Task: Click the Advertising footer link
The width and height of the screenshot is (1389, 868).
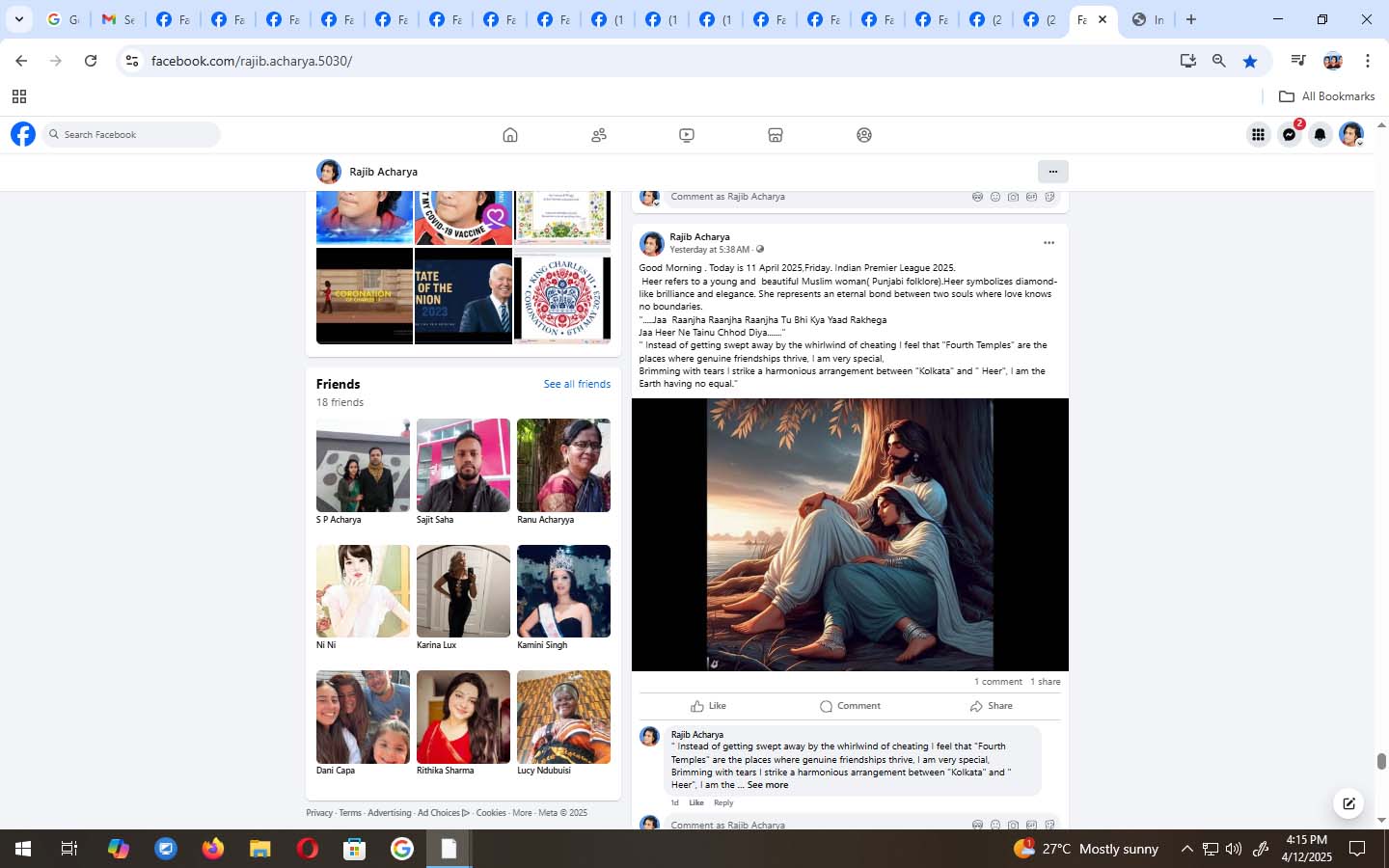Action: (389, 813)
